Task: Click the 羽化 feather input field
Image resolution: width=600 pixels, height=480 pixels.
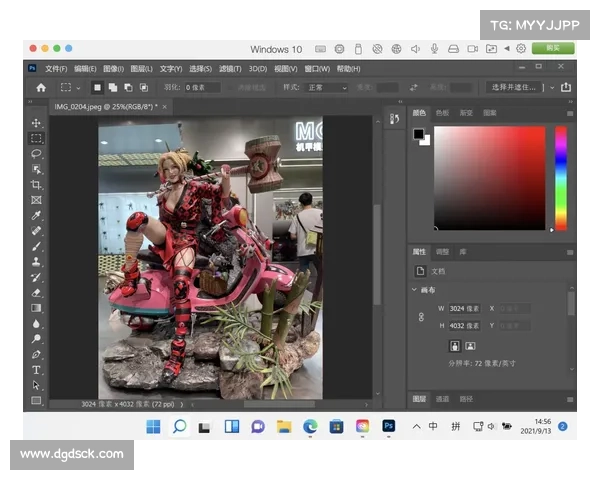Action: 202,88
